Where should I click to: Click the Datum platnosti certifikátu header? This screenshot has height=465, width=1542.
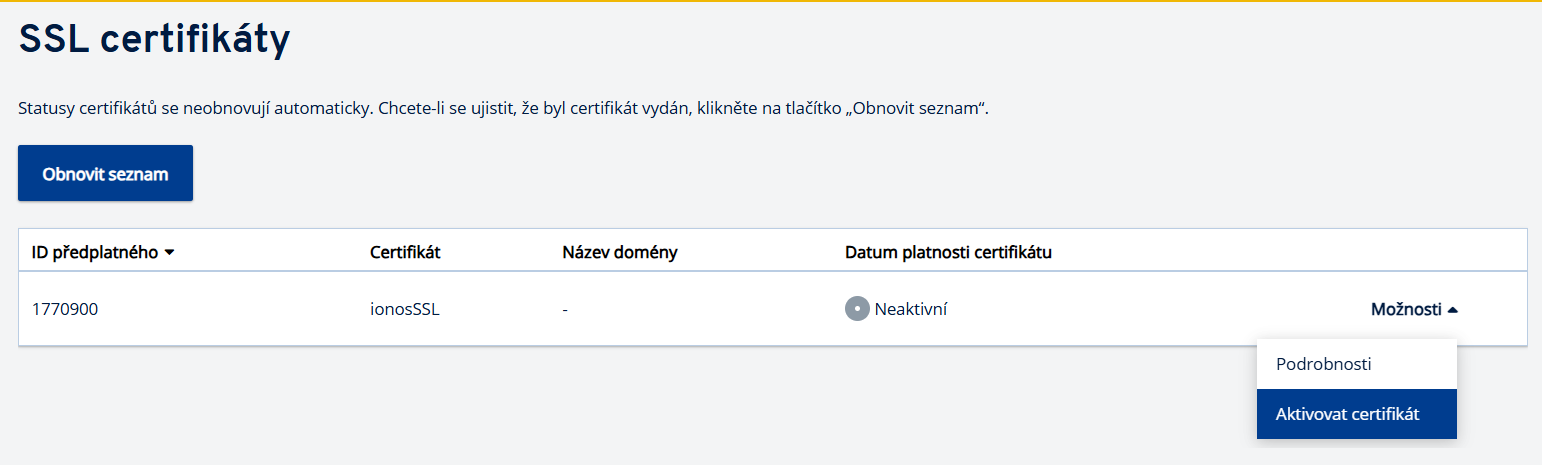948,252
